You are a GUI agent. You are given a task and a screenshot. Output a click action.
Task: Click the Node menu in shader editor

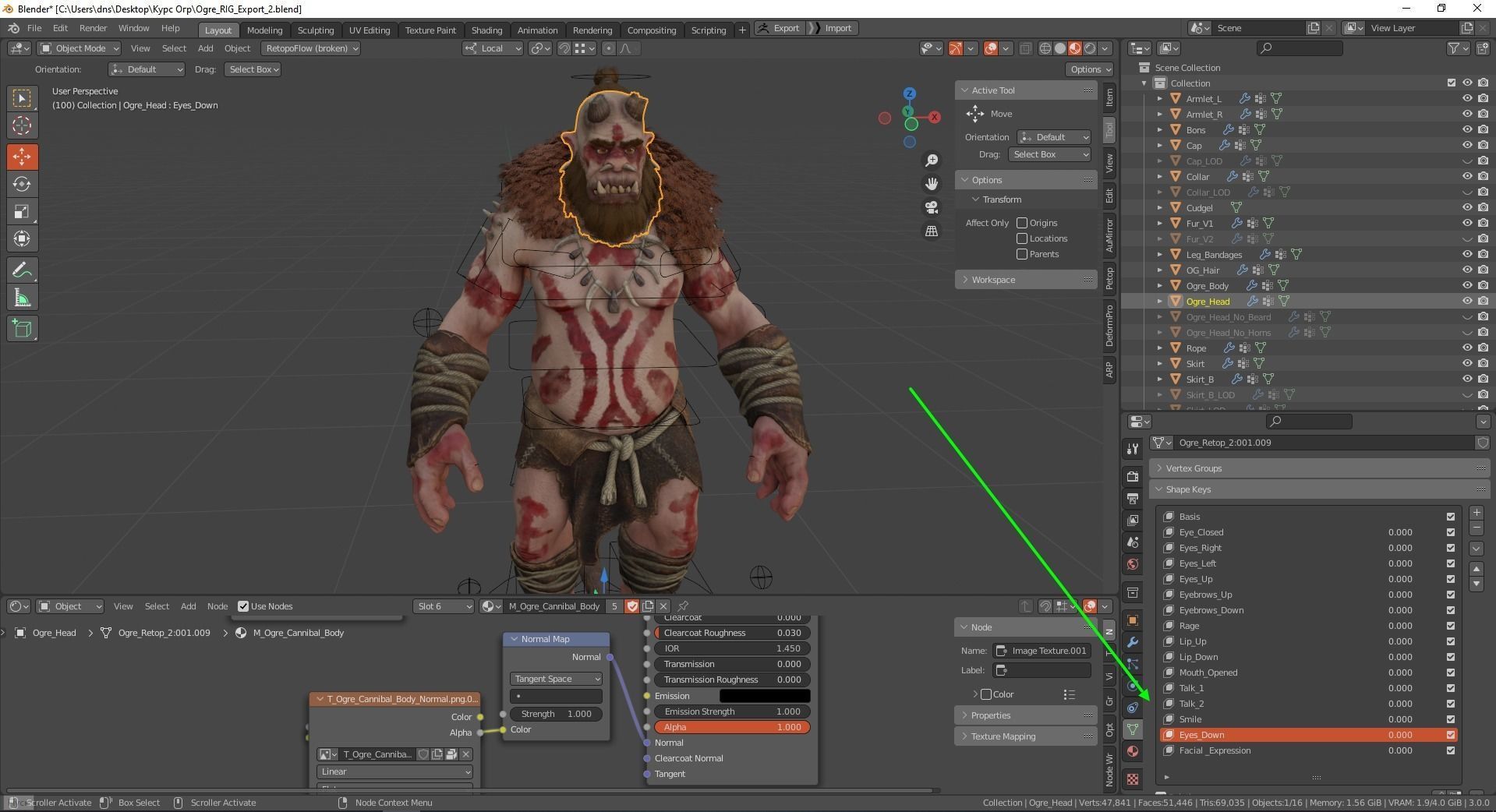[218, 606]
